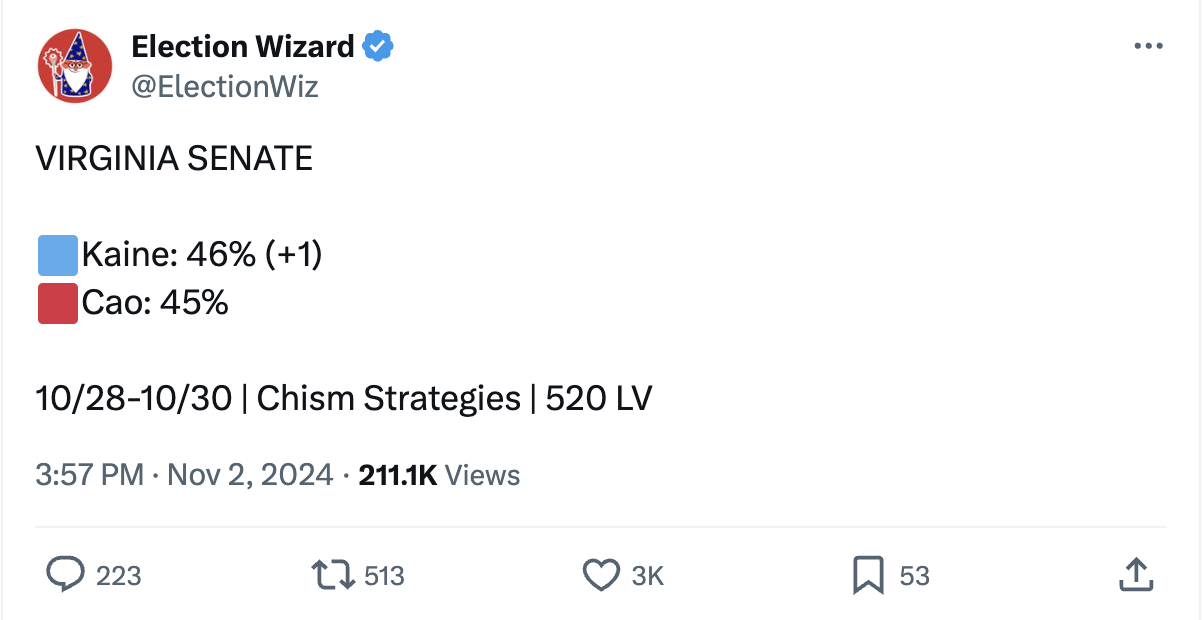Screen dimensions: 1202x620
Task: Open the Election Wizard profile avatar
Action: click(x=74, y=65)
